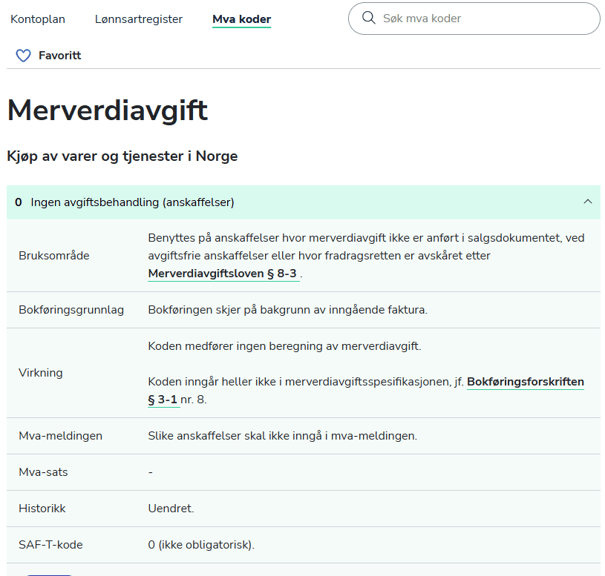Open the Kontoplan tab

pyautogui.click(x=38, y=19)
